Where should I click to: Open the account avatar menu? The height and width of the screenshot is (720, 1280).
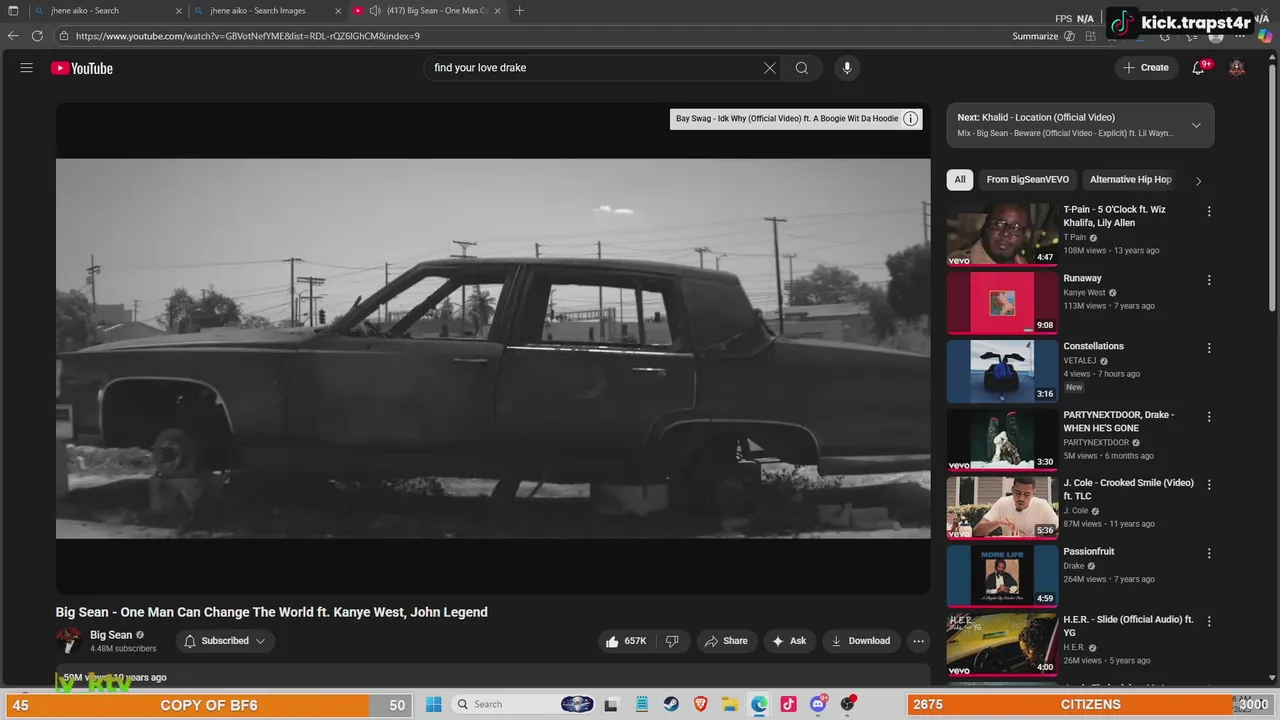[1237, 68]
